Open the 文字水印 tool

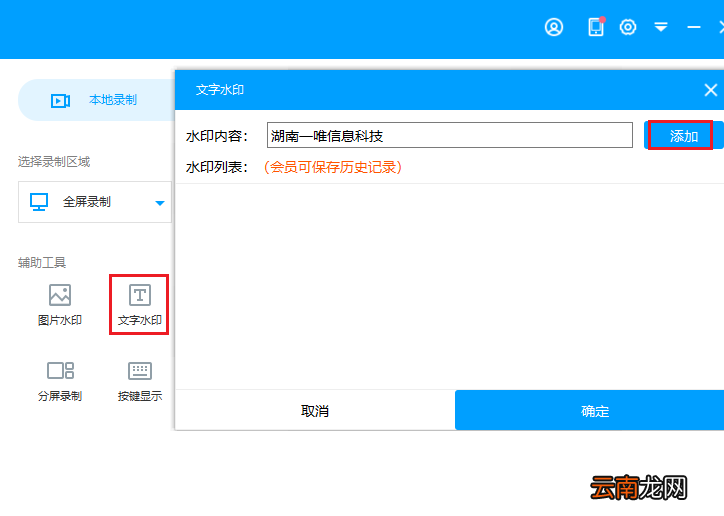pos(139,305)
